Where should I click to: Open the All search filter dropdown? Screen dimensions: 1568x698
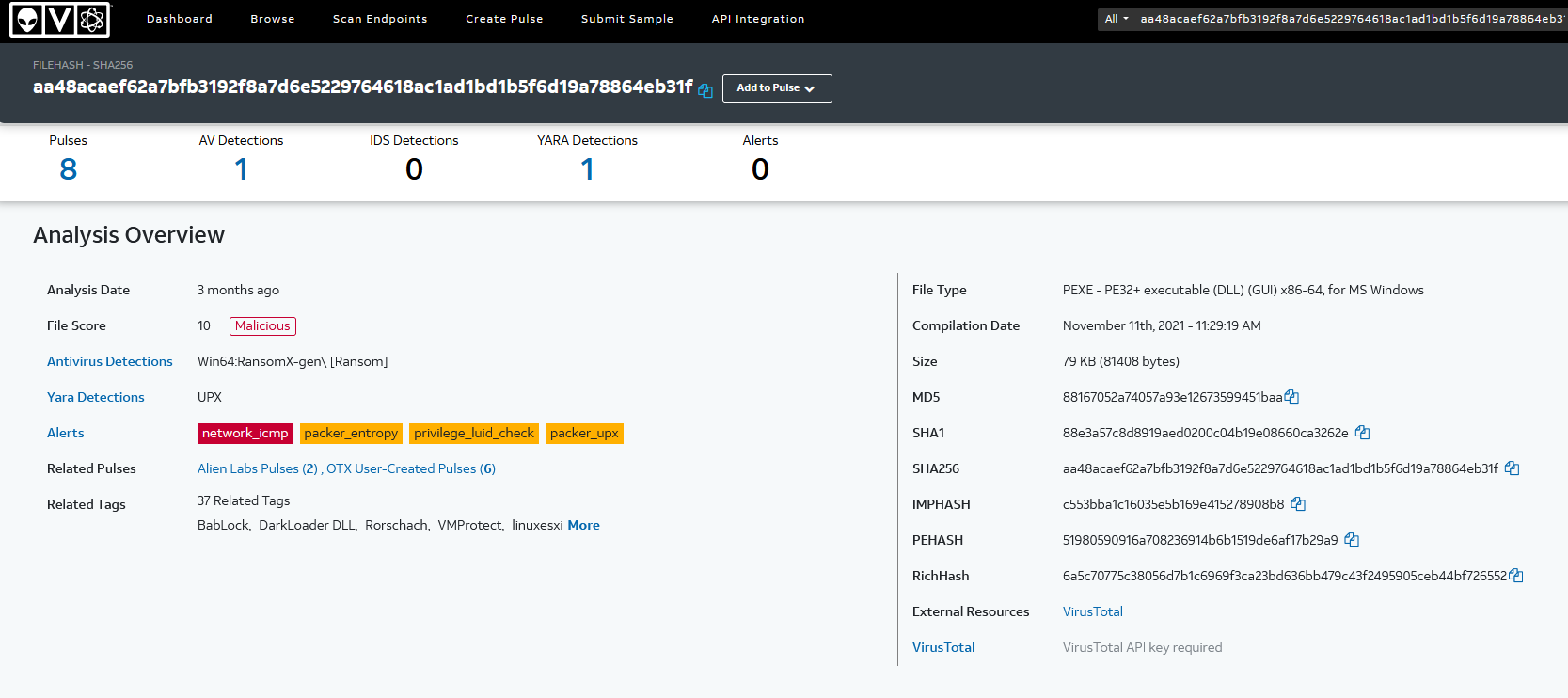coord(1117,19)
